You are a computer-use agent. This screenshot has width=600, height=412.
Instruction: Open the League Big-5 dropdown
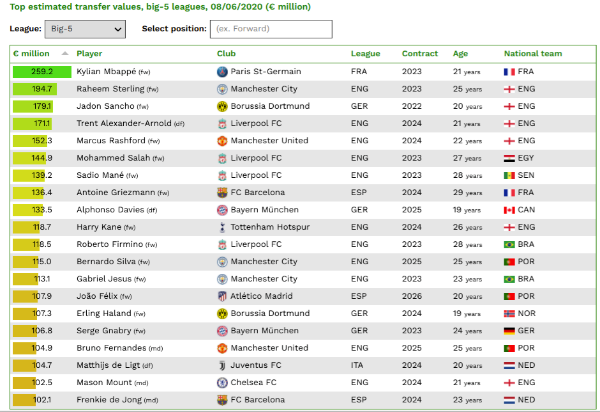[85, 29]
